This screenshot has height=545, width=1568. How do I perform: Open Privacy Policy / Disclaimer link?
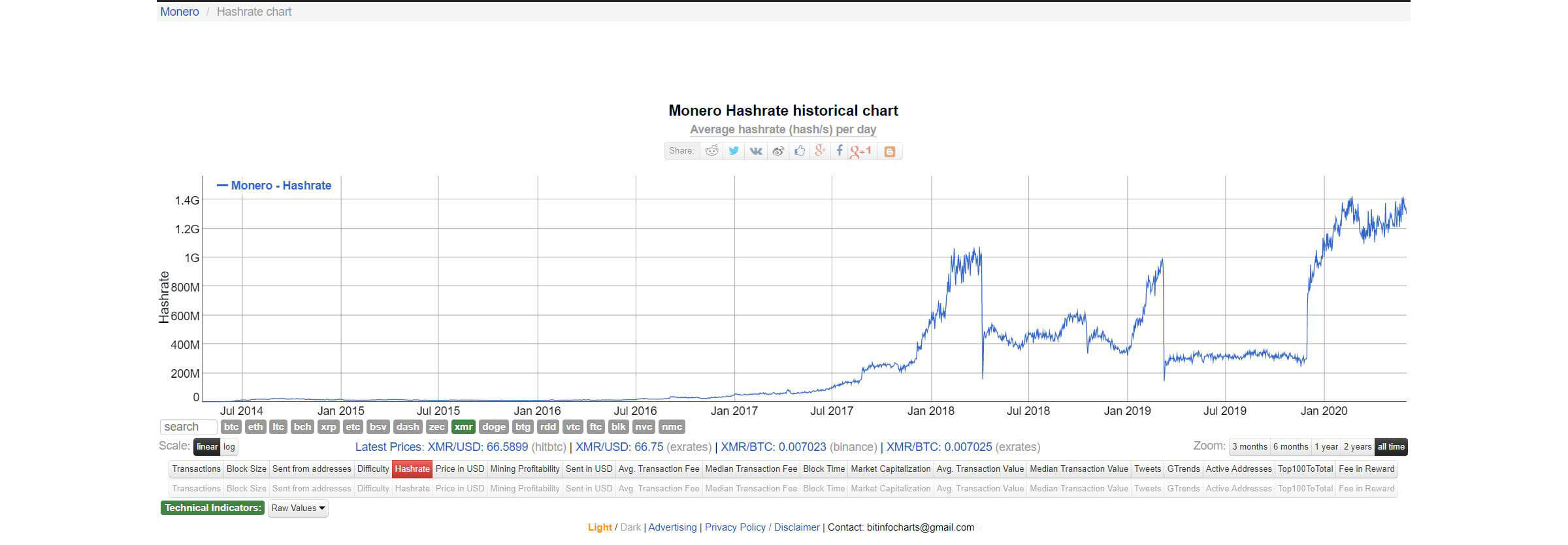(x=762, y=527)
